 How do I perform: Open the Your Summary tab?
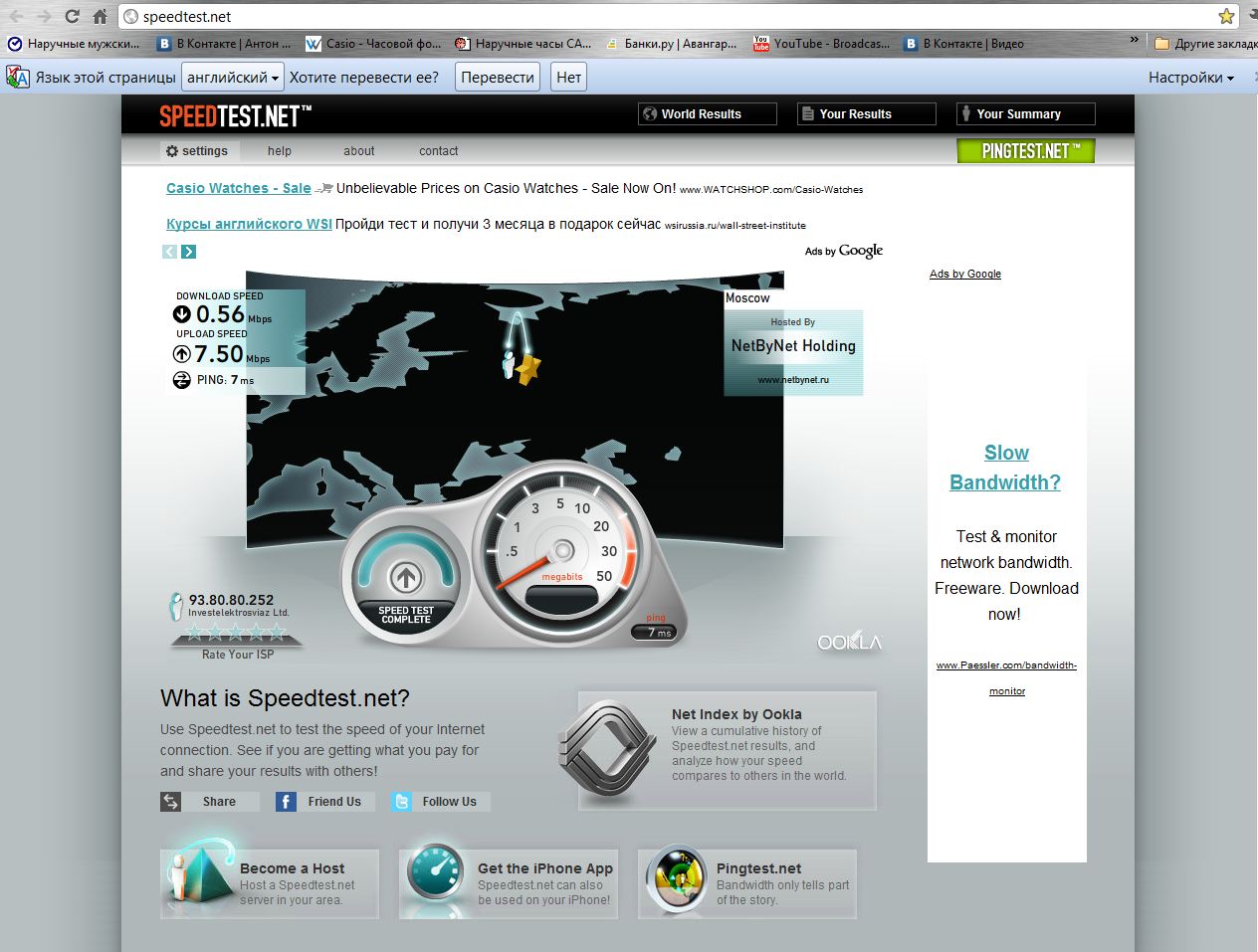coord(1025,114)
